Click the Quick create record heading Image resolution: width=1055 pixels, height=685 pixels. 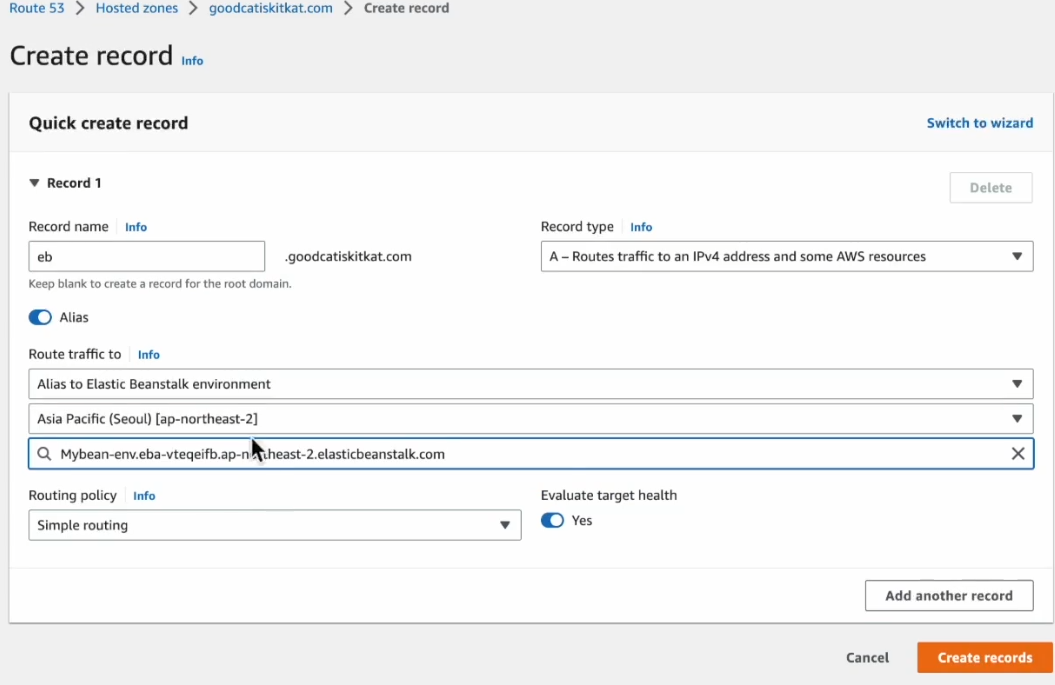point(108,123)
